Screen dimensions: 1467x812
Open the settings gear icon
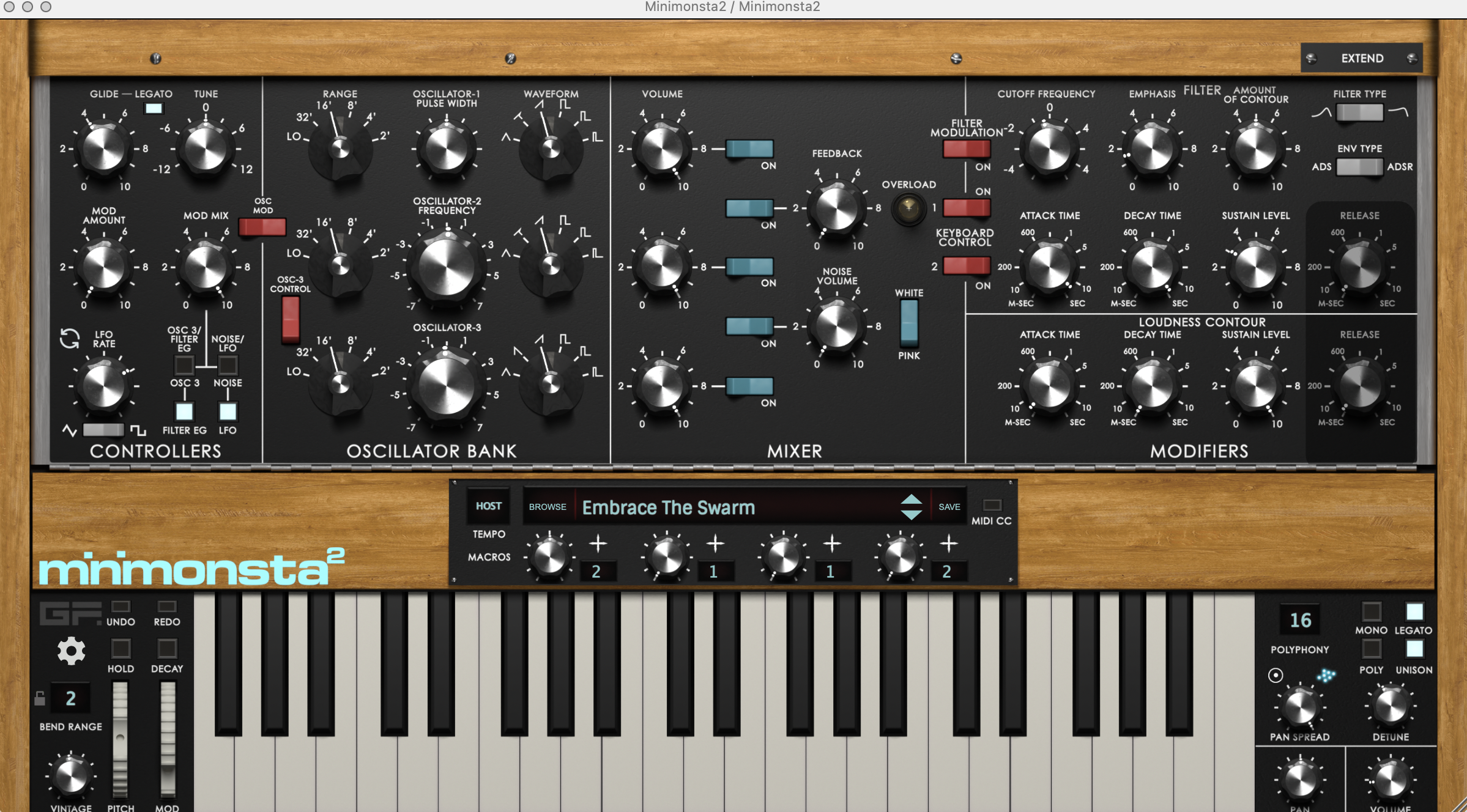click(71, 651)
